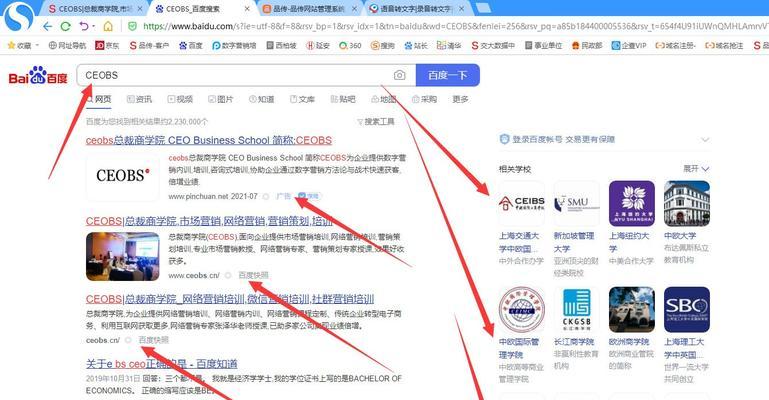Close the 品传网站管理系统 tab
The height and width of the screenshot is (400, 769).
pyautogui.click(x=354, y=9)
